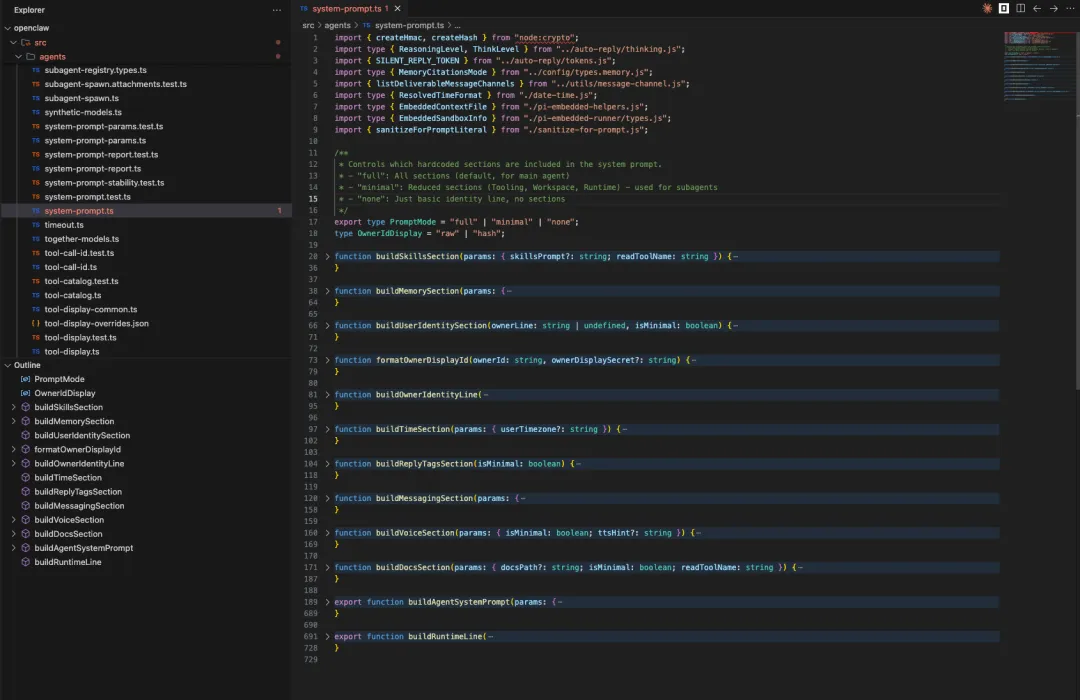This screenshot has height=700, width=1080.
Task: Open tool-display.test.ts file
Action: click(81, 338)
